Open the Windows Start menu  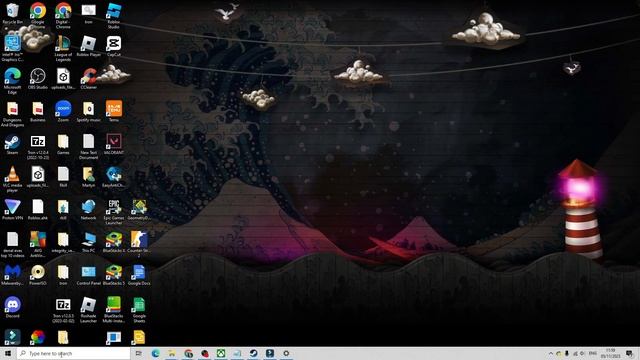point(8,353)
